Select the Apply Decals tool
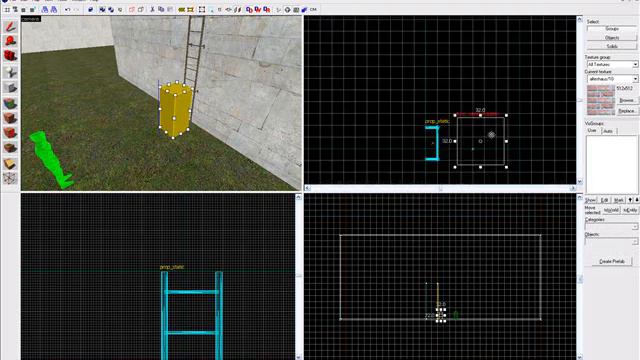The image size is (640, 360). 10,133
